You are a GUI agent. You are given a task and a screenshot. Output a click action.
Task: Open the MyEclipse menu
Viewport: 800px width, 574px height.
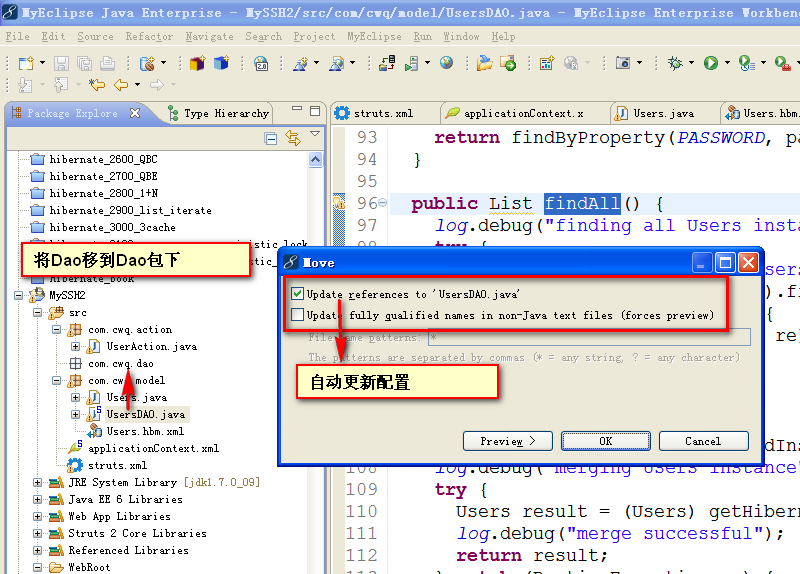point(374,37)
